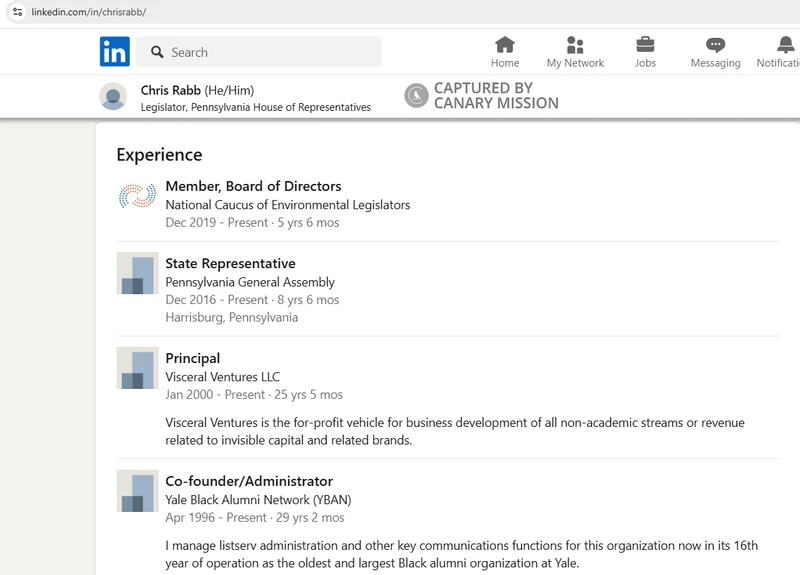Click the Visceral Ventures LLC company logo
The height and width of the screenshot is (575, 800).
click(x=137, y=368)
